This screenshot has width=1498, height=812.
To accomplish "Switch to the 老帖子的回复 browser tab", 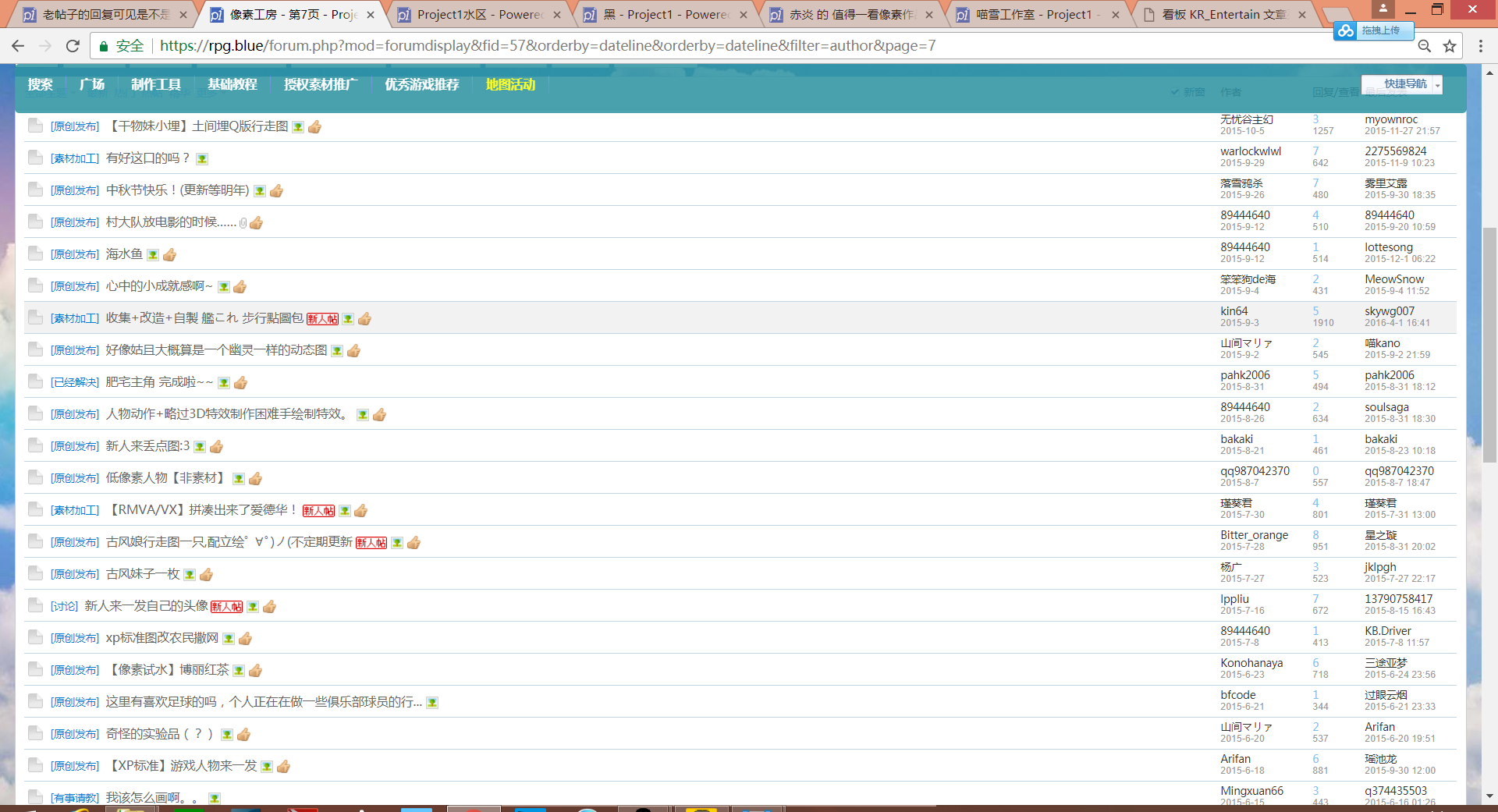I will tap(105, 15).
